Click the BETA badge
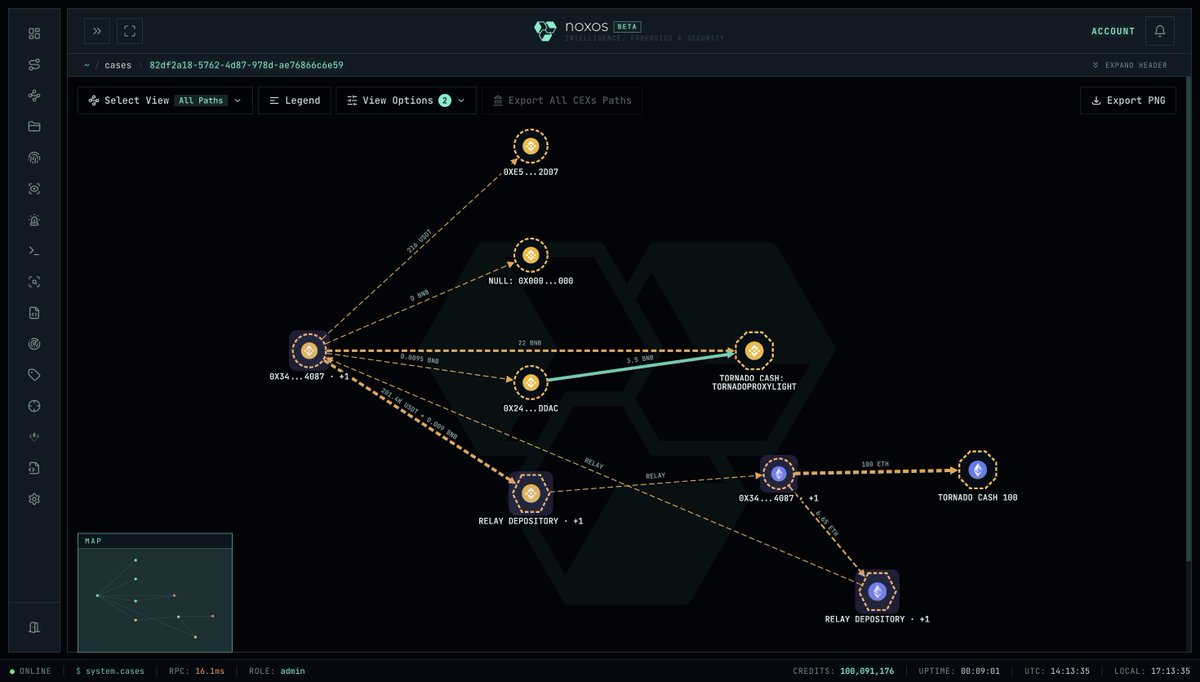1200x682 pixels. click(x=628, y=26)
